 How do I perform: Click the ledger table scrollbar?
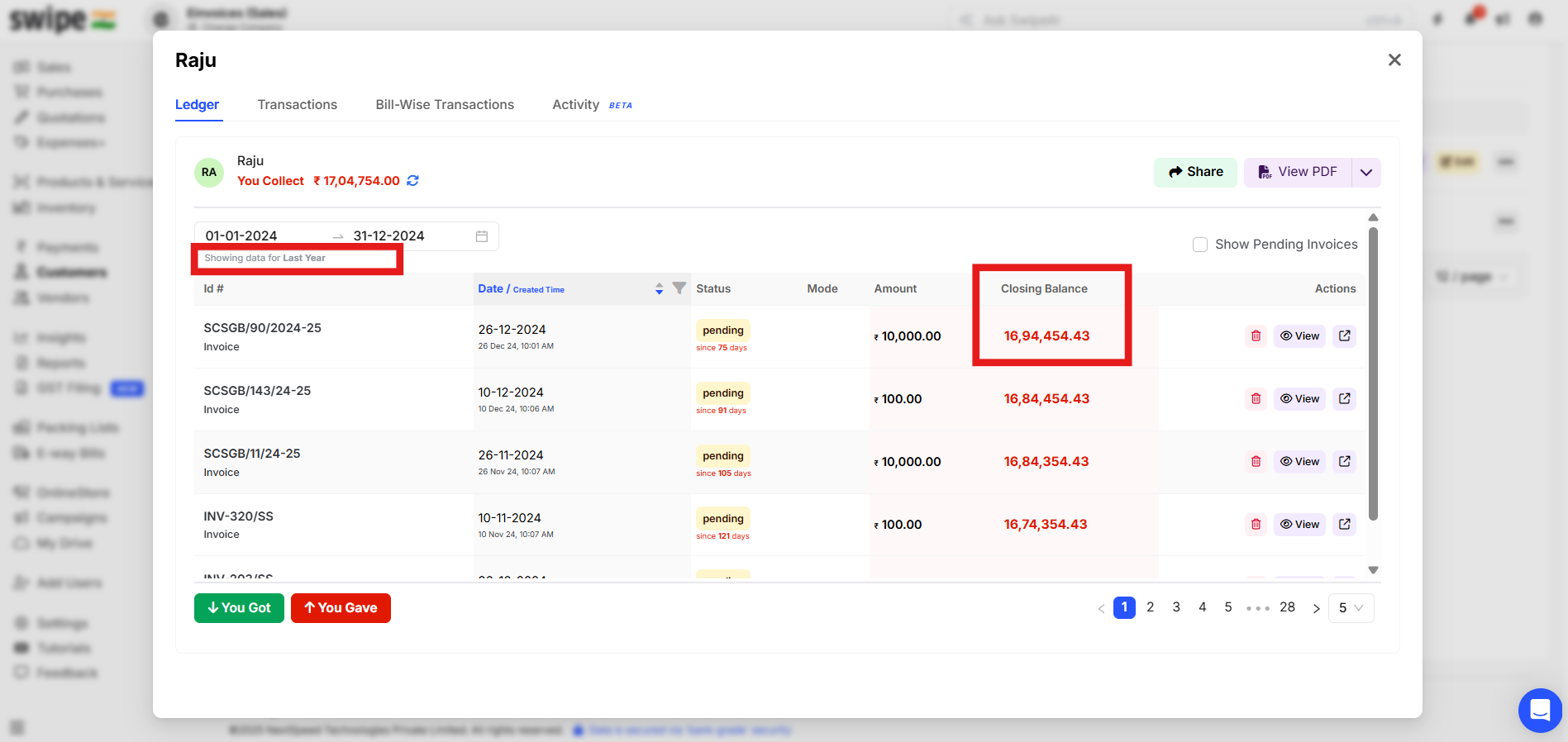[1373, 373]
